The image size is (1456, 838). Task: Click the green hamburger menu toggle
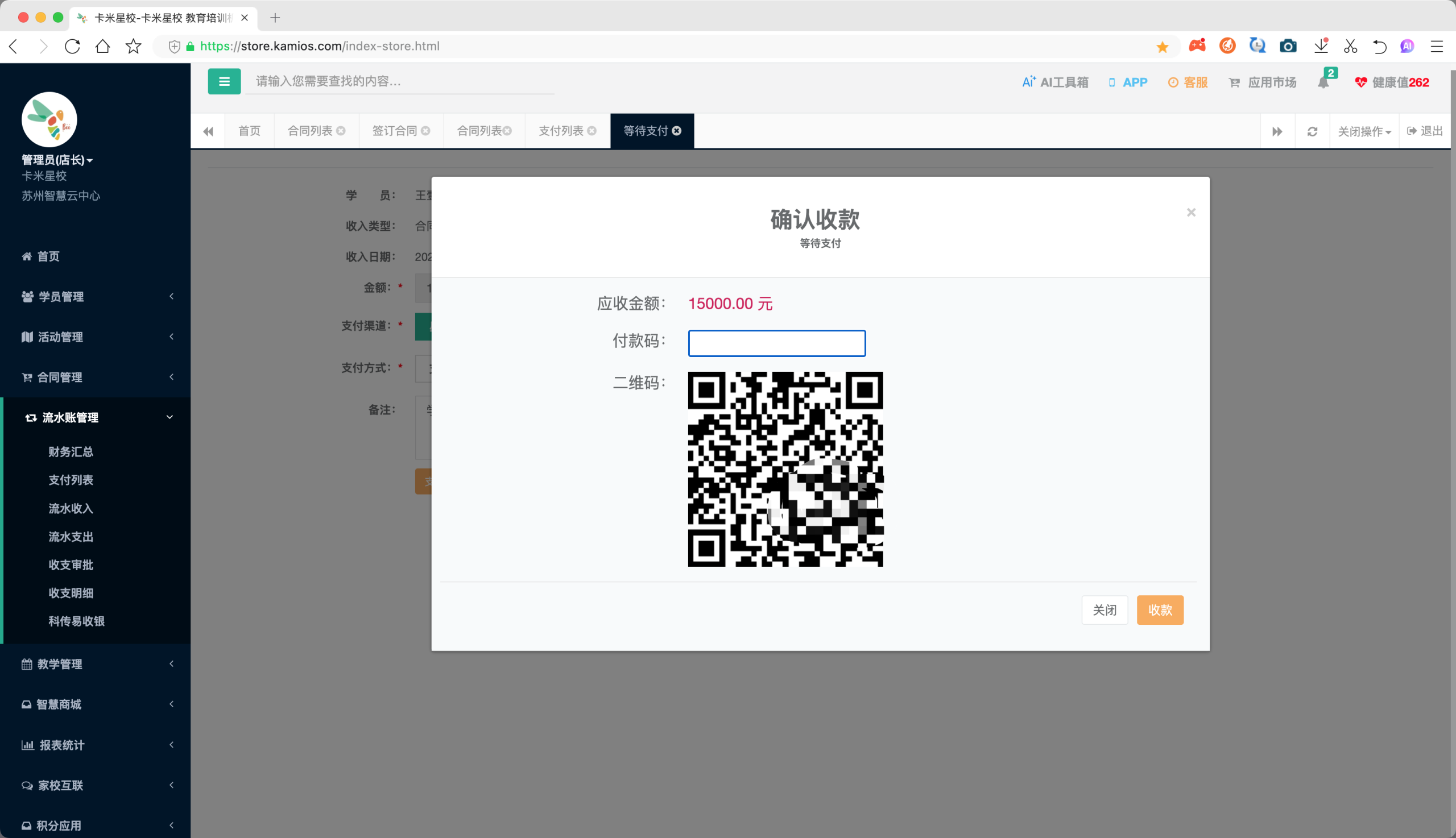coord(224,82)
